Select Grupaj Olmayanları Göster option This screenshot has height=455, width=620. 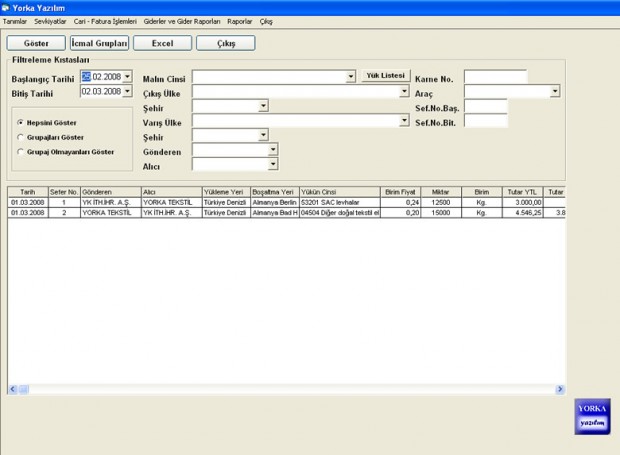click(21, 152)
